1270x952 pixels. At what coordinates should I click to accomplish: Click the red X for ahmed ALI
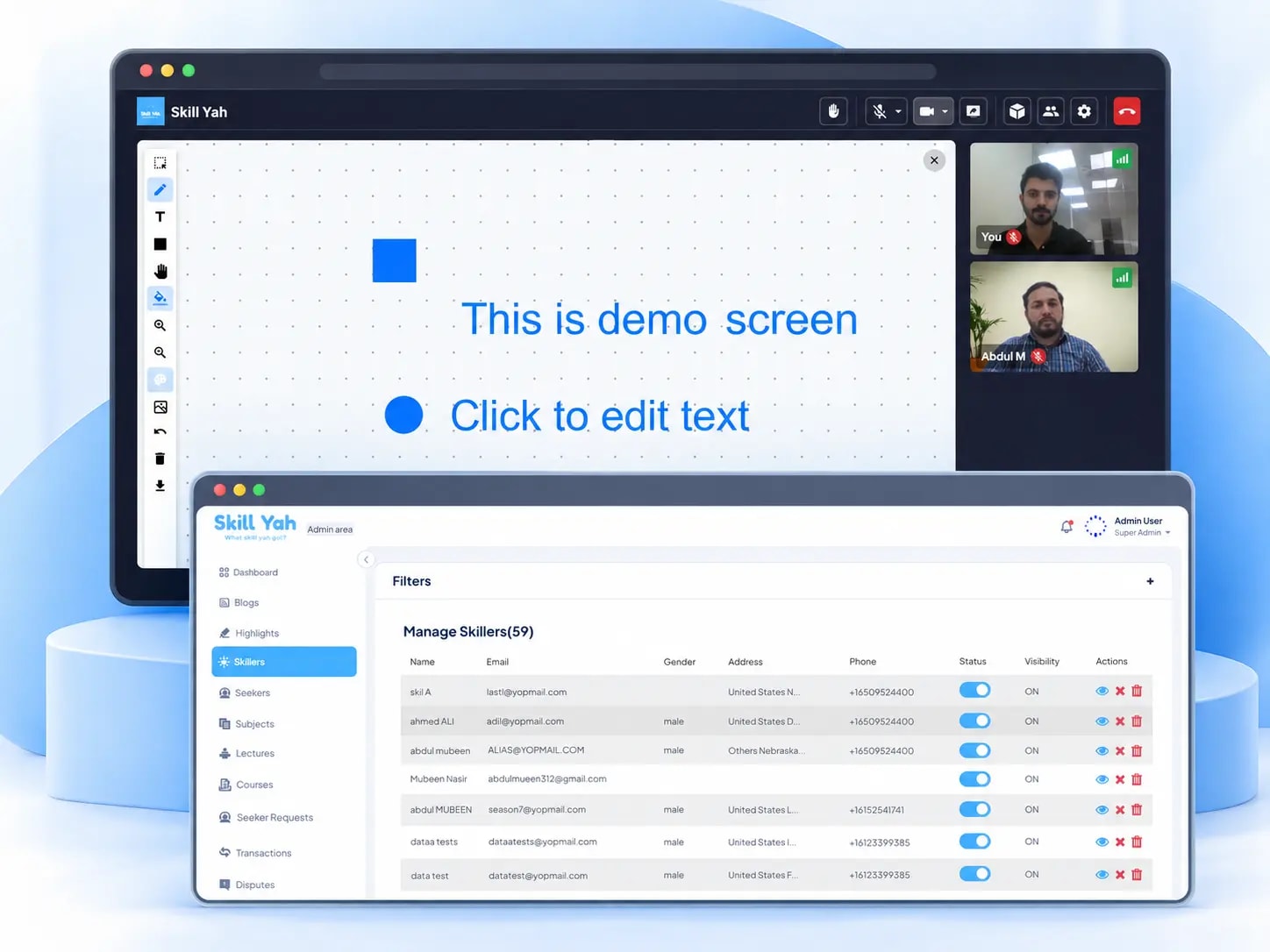click(1120, 721)
